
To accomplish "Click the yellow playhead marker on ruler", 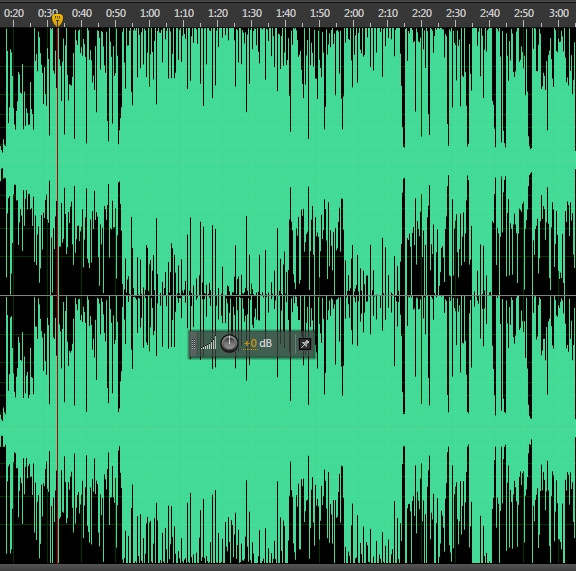I will [x=57, y=20].
